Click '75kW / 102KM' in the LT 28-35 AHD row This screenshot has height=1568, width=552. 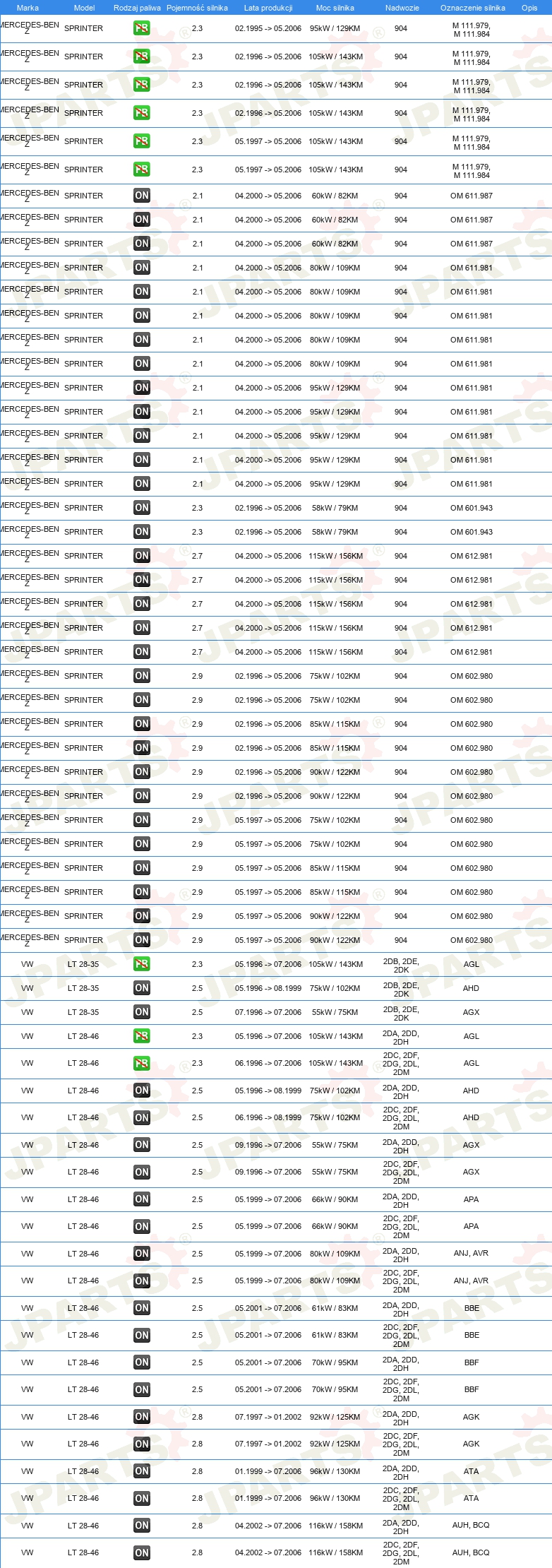point(335,988)
